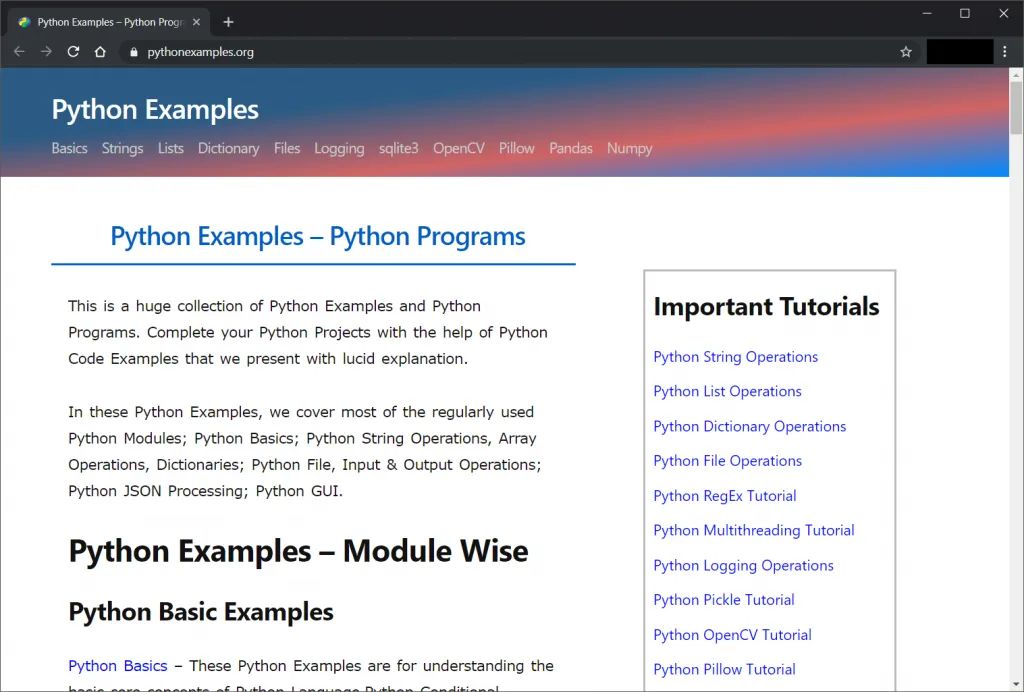Image resolution: width=1024 pixels, height=692 pixels.
Task: Go to the browser home page icon
Action: click(x=100, y=52)
